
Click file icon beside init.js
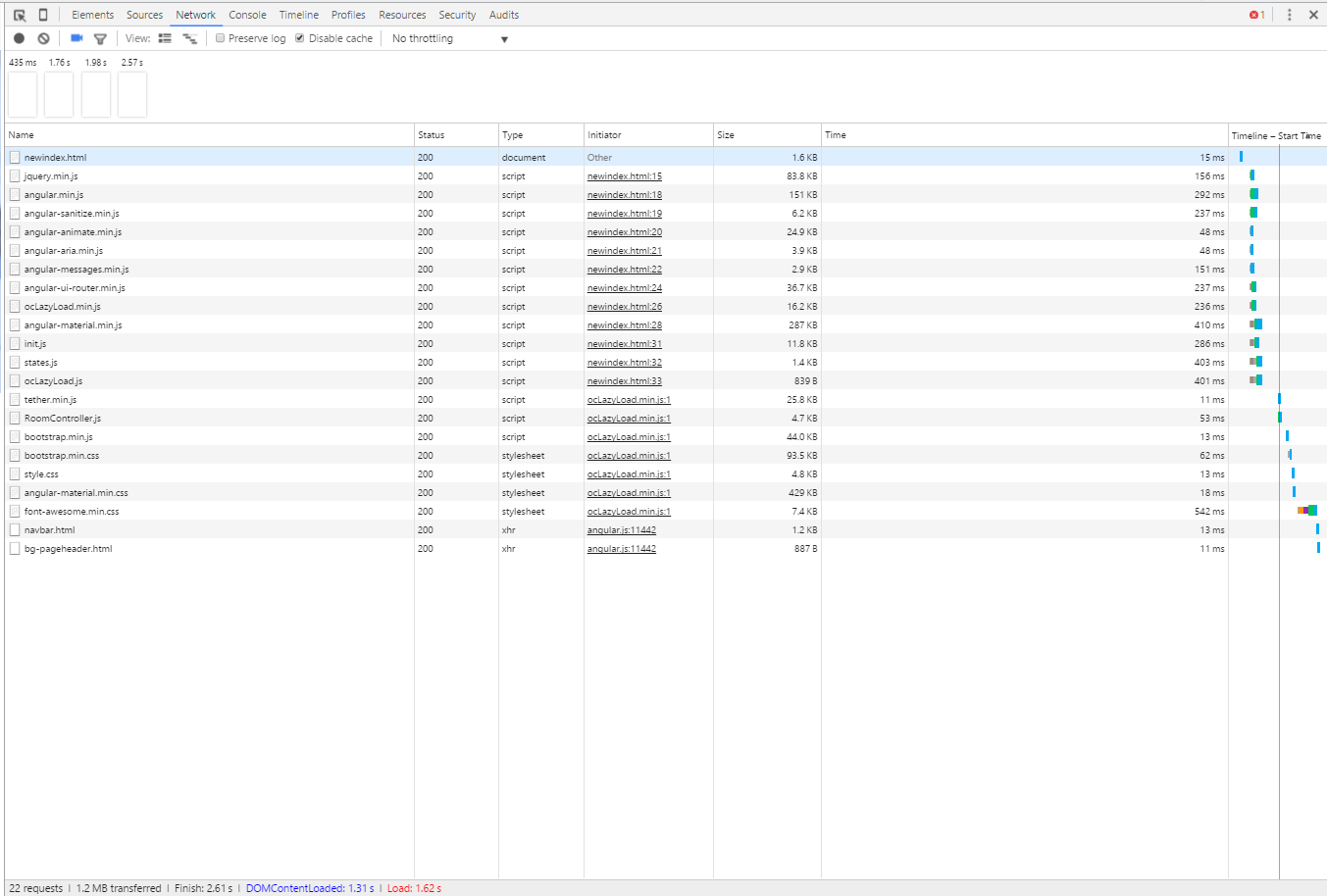point(15,343)
